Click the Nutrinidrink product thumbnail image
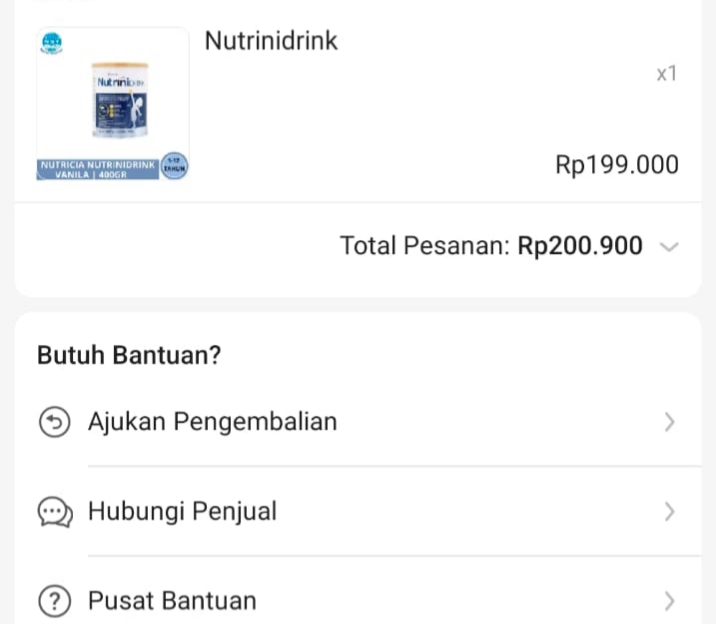Viewport: 716px width, 624px height. point(119,100)
